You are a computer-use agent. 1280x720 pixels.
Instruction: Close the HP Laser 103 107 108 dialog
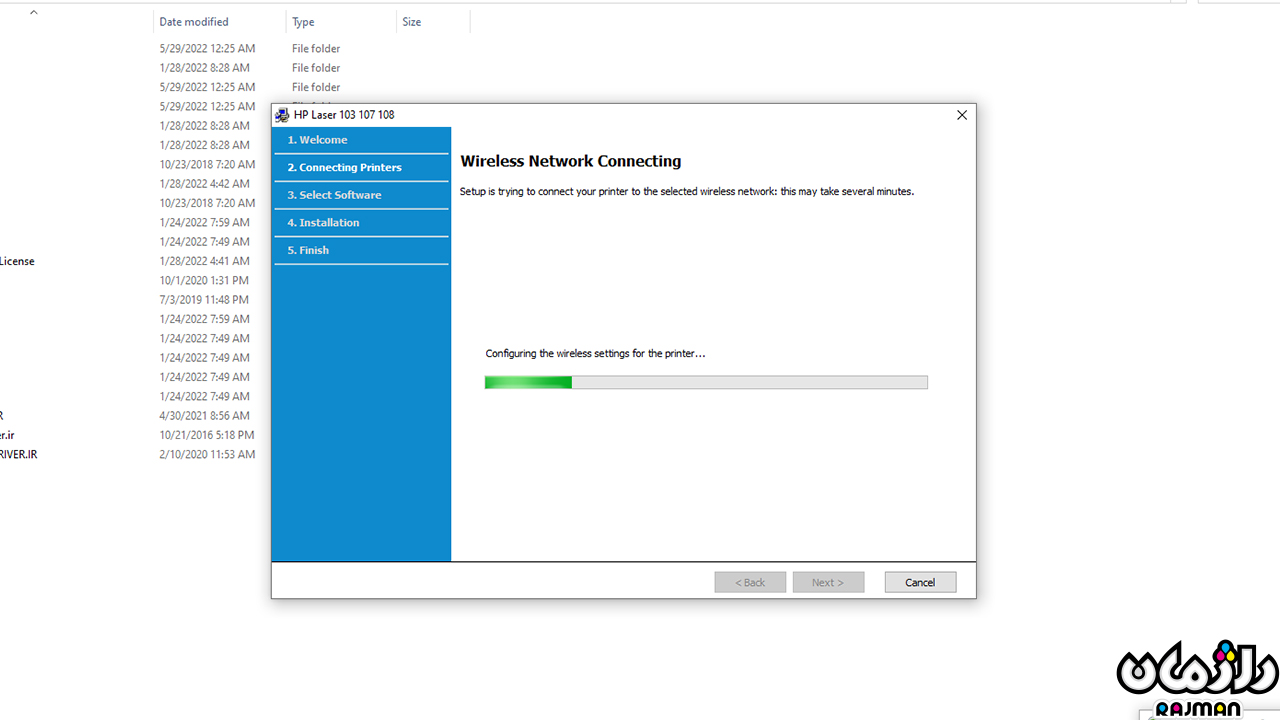[x=962, y=115]
